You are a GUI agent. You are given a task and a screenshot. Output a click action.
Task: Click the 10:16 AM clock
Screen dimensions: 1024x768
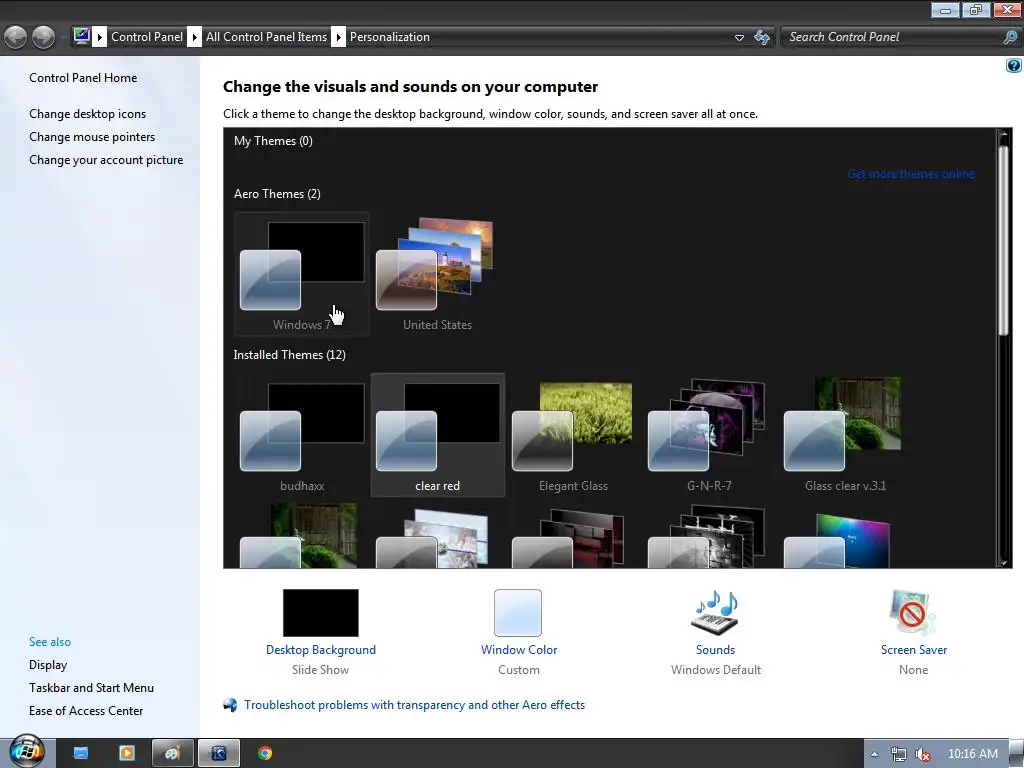pos(972,754)
